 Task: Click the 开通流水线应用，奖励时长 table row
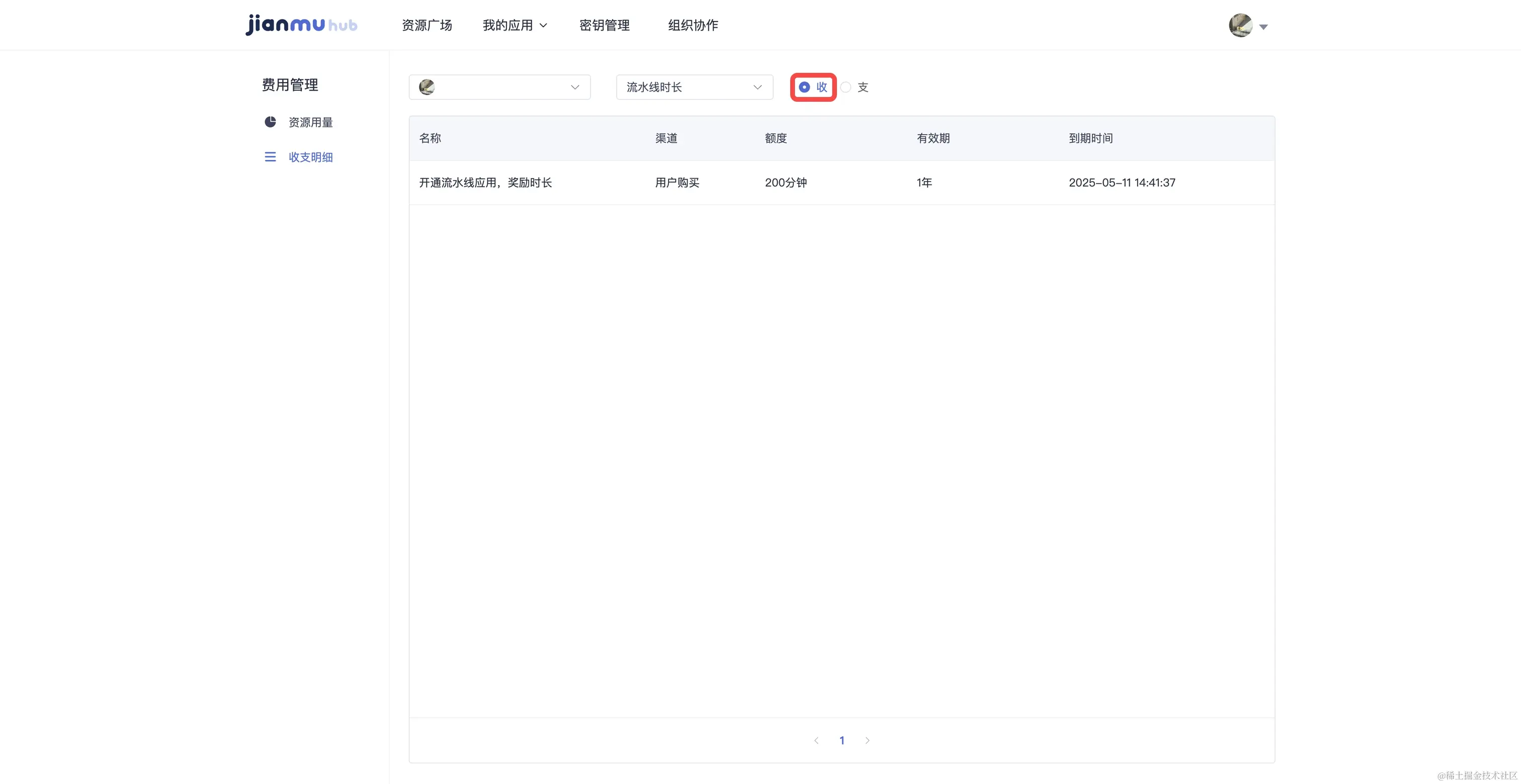[x=485, y=183]
